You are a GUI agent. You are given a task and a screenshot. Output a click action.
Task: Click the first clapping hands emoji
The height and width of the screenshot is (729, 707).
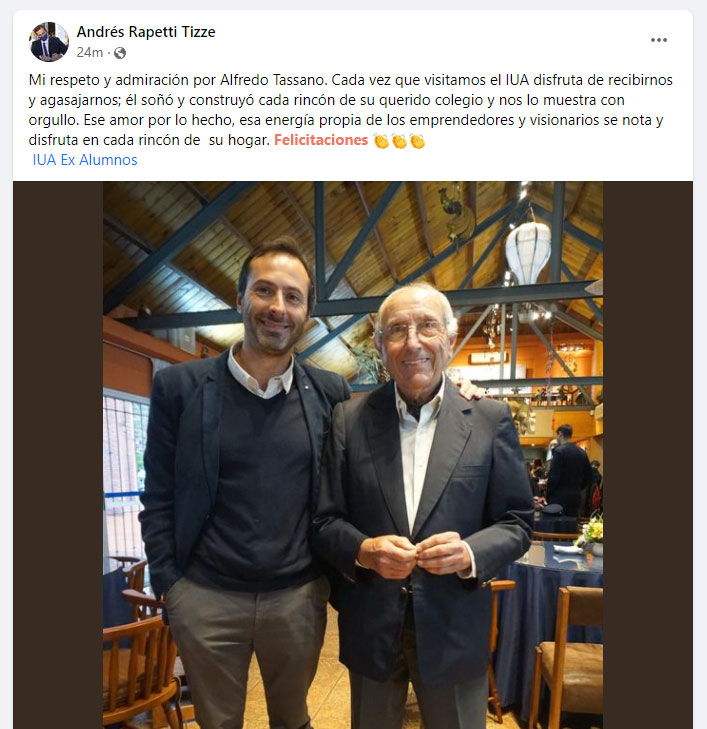[x=381, y=140]
